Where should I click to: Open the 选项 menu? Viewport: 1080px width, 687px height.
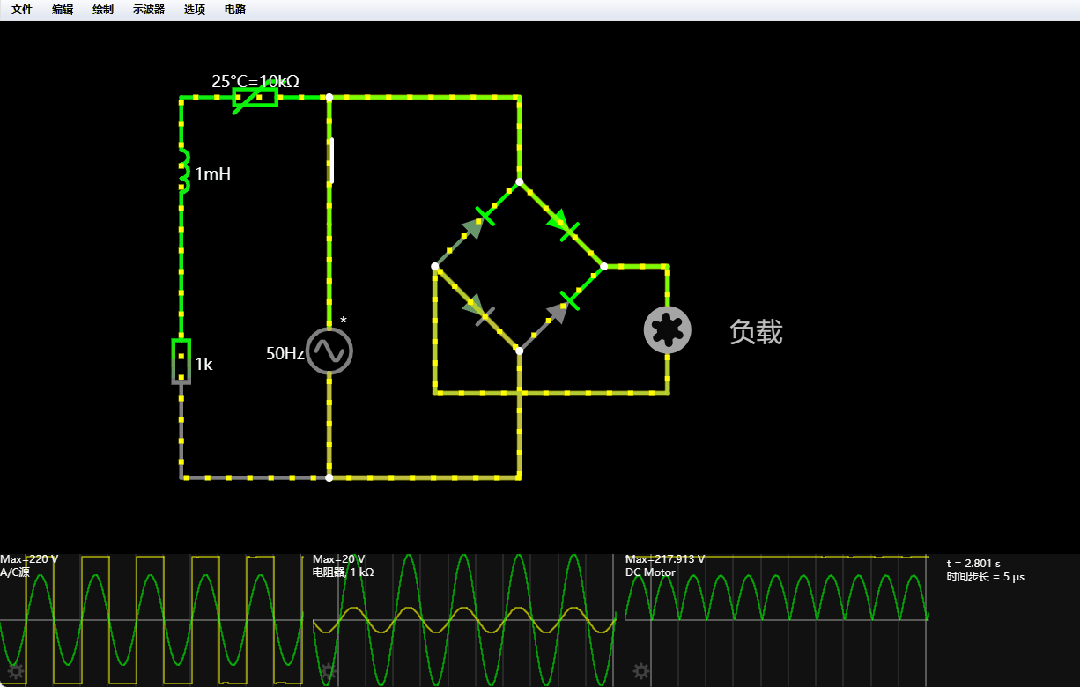[194, 9]
